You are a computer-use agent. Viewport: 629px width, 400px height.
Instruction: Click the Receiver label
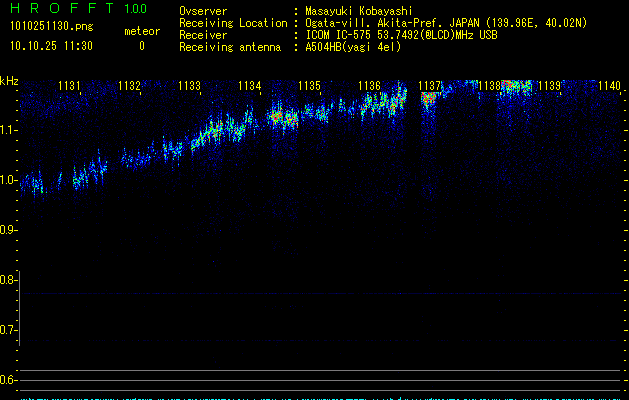[203, 35]
